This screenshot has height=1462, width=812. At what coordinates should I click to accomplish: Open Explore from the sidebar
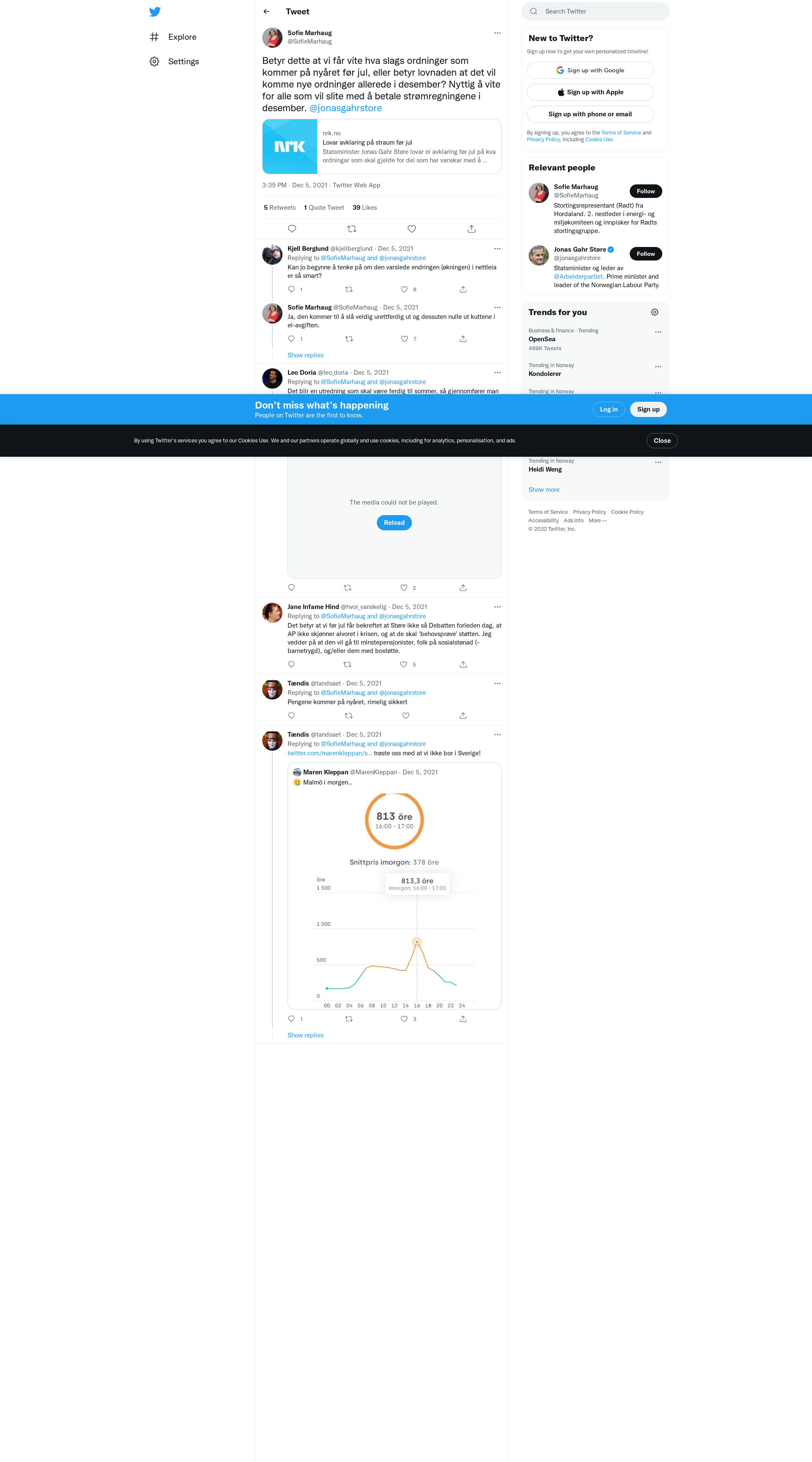point(174,37)
